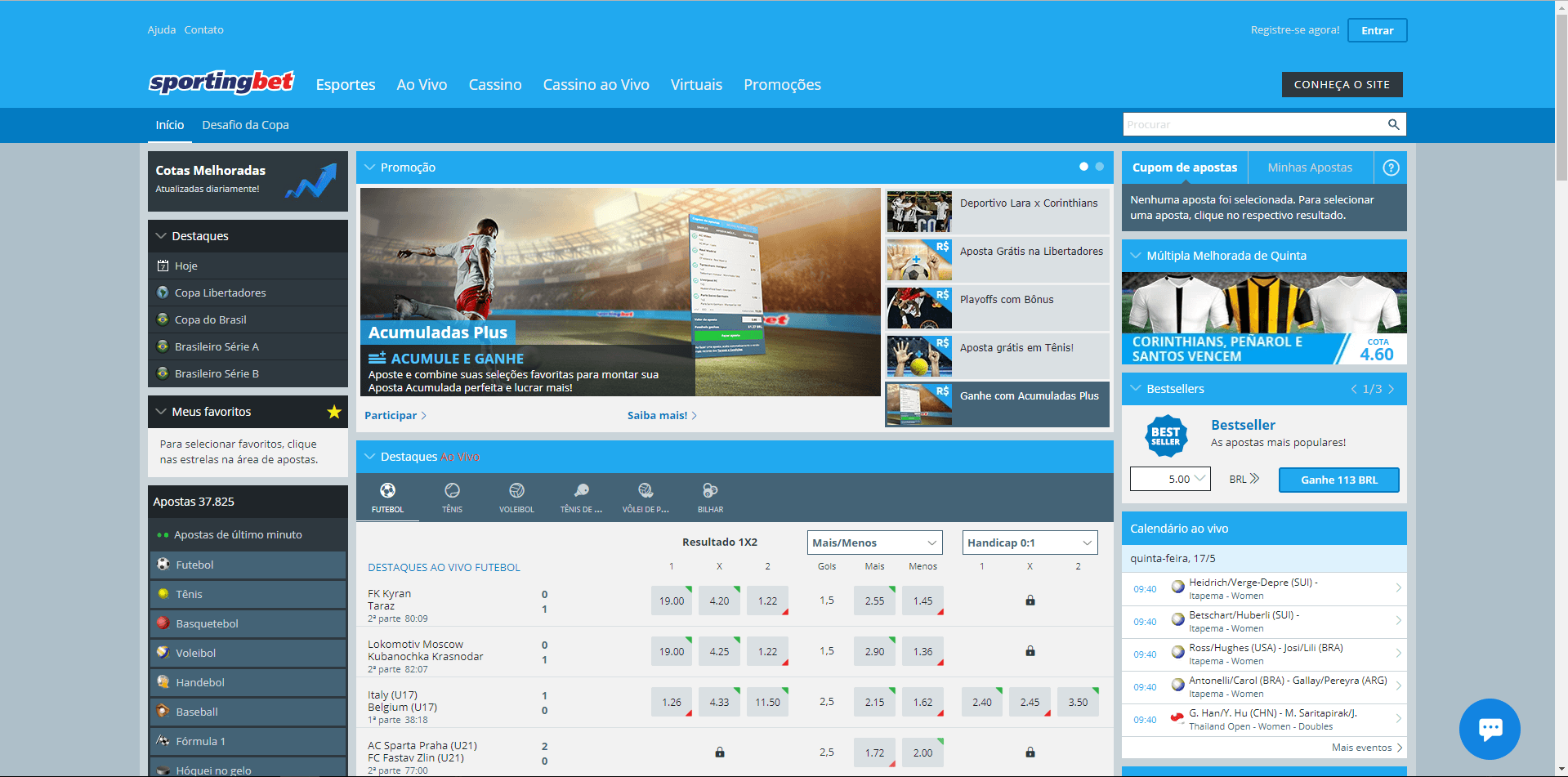The image size is (1568, 777).
Task: Open the Ao Vivo menu
Action: click(x=422, y=84)
